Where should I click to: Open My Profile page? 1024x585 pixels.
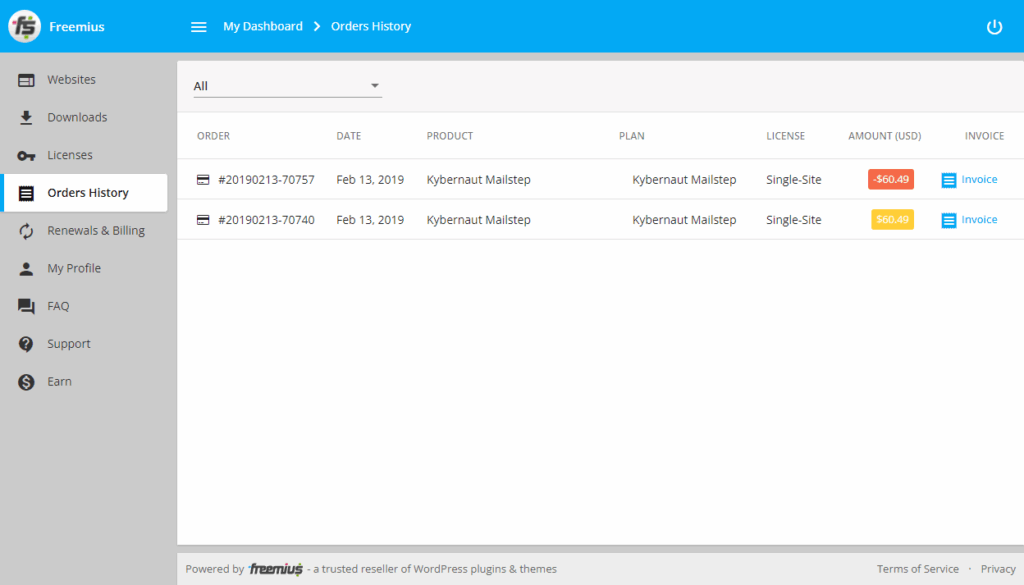click(x=74, y=268)
